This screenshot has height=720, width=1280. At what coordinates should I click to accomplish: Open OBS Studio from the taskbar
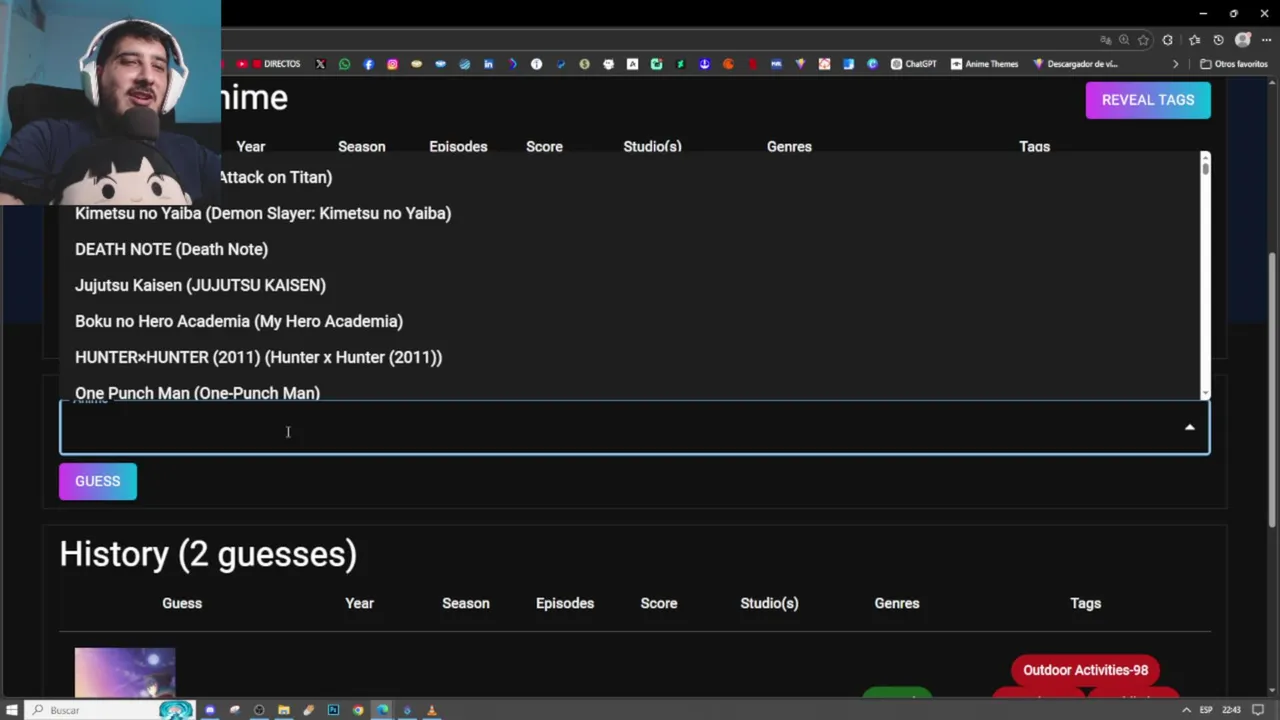[x=259, y=710]
